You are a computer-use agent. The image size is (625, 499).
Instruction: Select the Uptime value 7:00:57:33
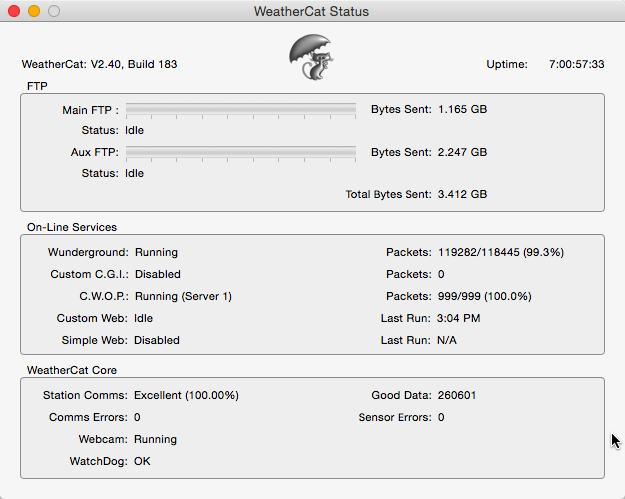(x=576, y=64)
